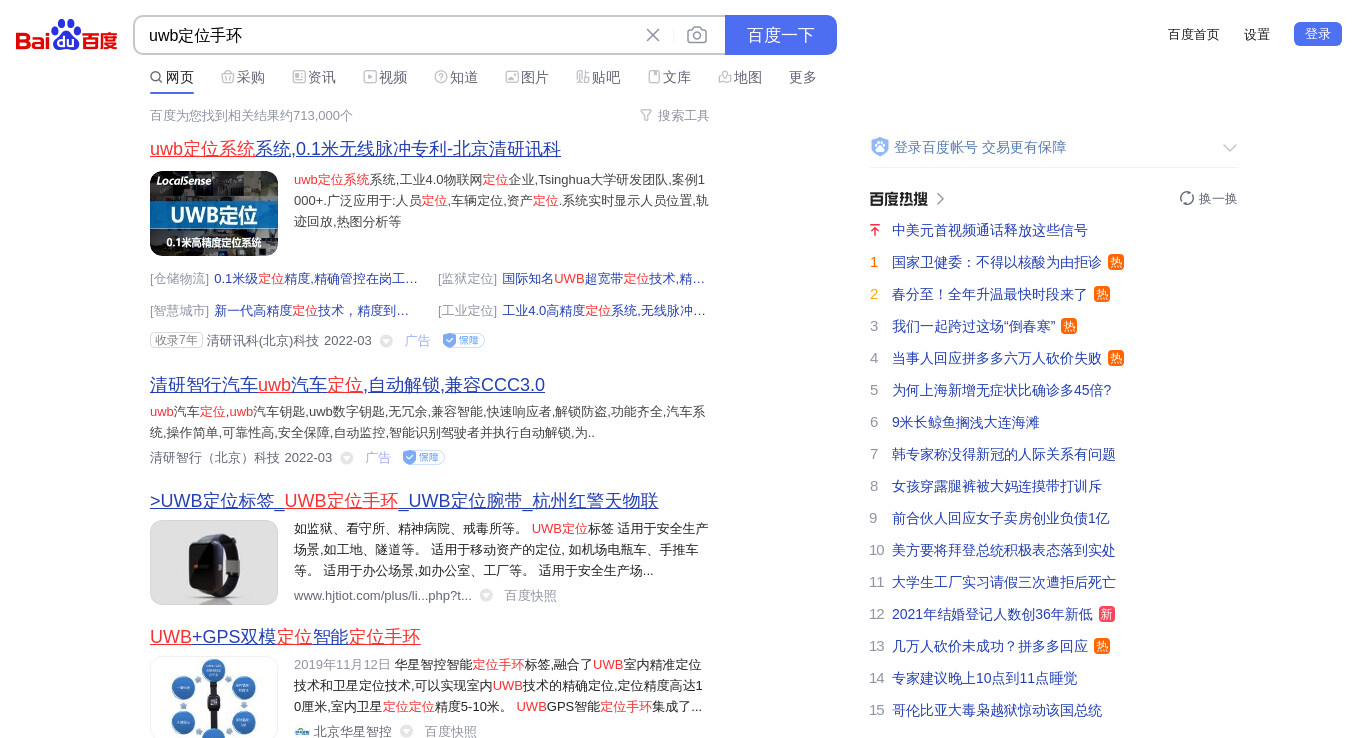The image size is (1366, 738).
Task: Click the Baidu logo
Action: [x=67, y=36]
